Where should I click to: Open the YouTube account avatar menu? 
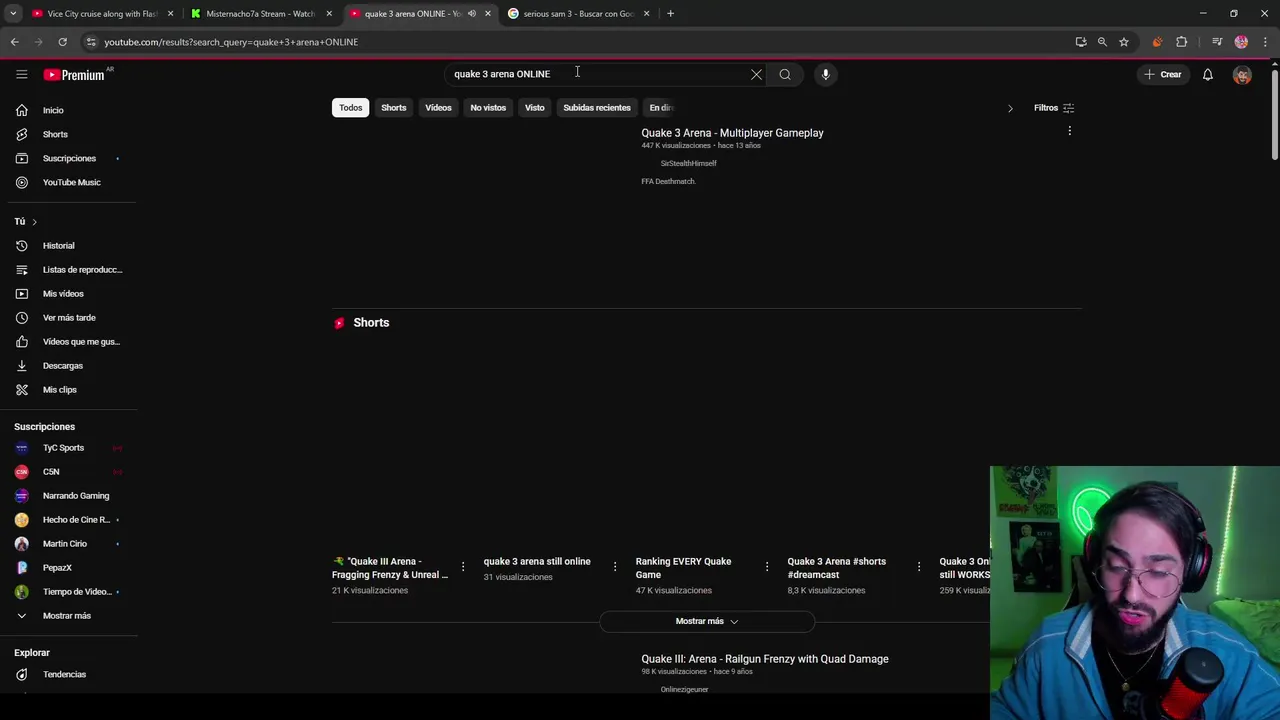tap(1242, 74)
